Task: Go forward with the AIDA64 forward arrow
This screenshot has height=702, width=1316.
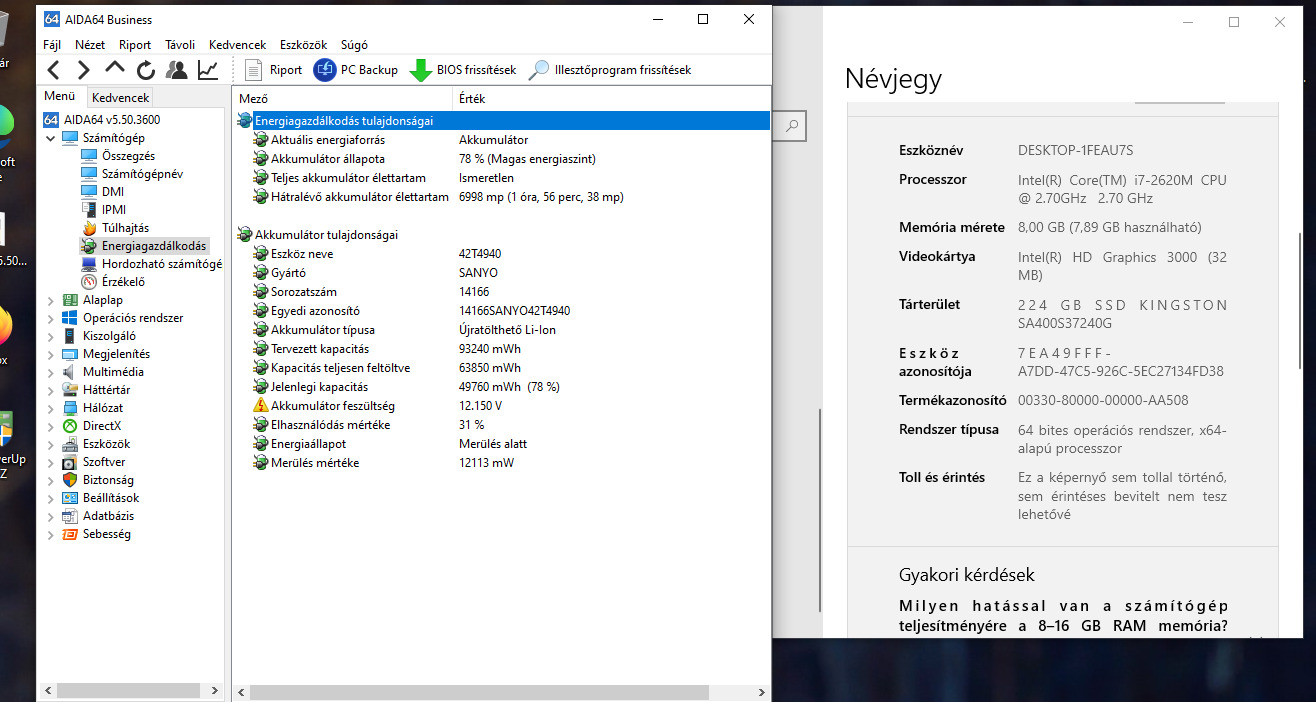Action: (x=84, y=70)
